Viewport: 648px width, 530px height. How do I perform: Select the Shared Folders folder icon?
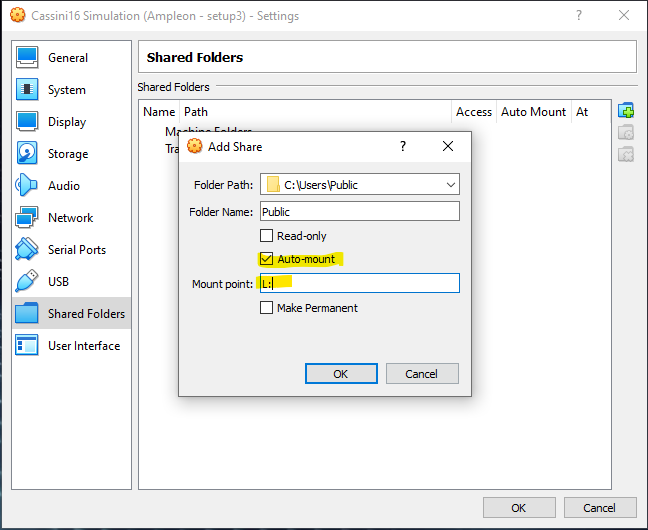[27, 313]
